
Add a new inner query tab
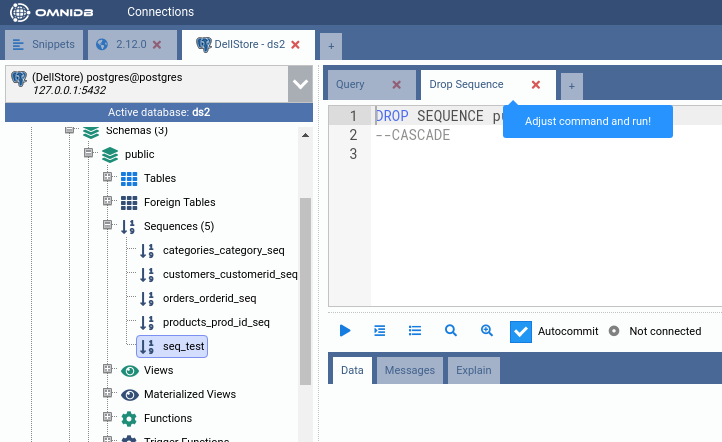pyautogui.click(x=571, y=86)
